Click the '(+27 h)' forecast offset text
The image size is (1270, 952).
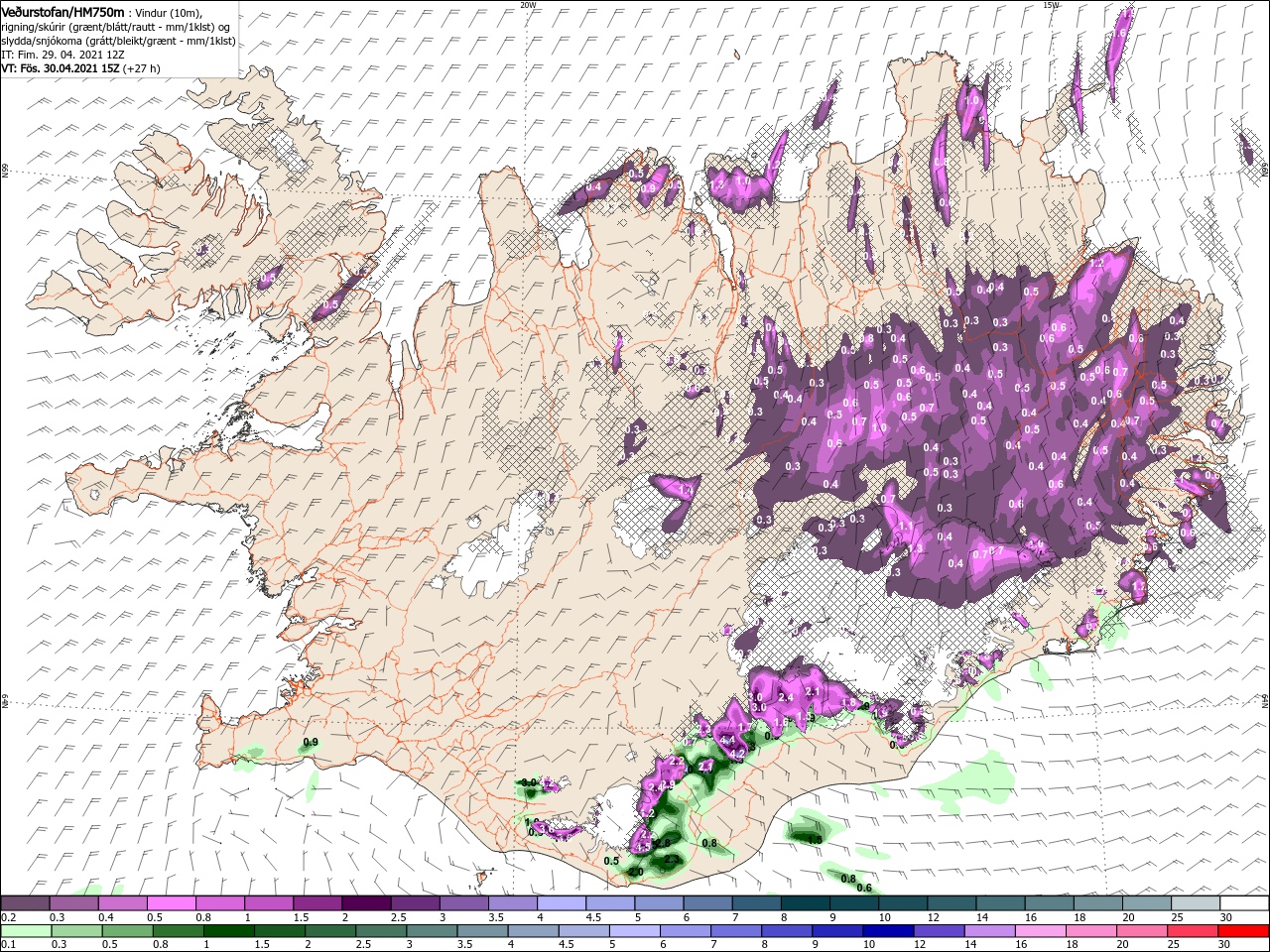click(142, 68)
